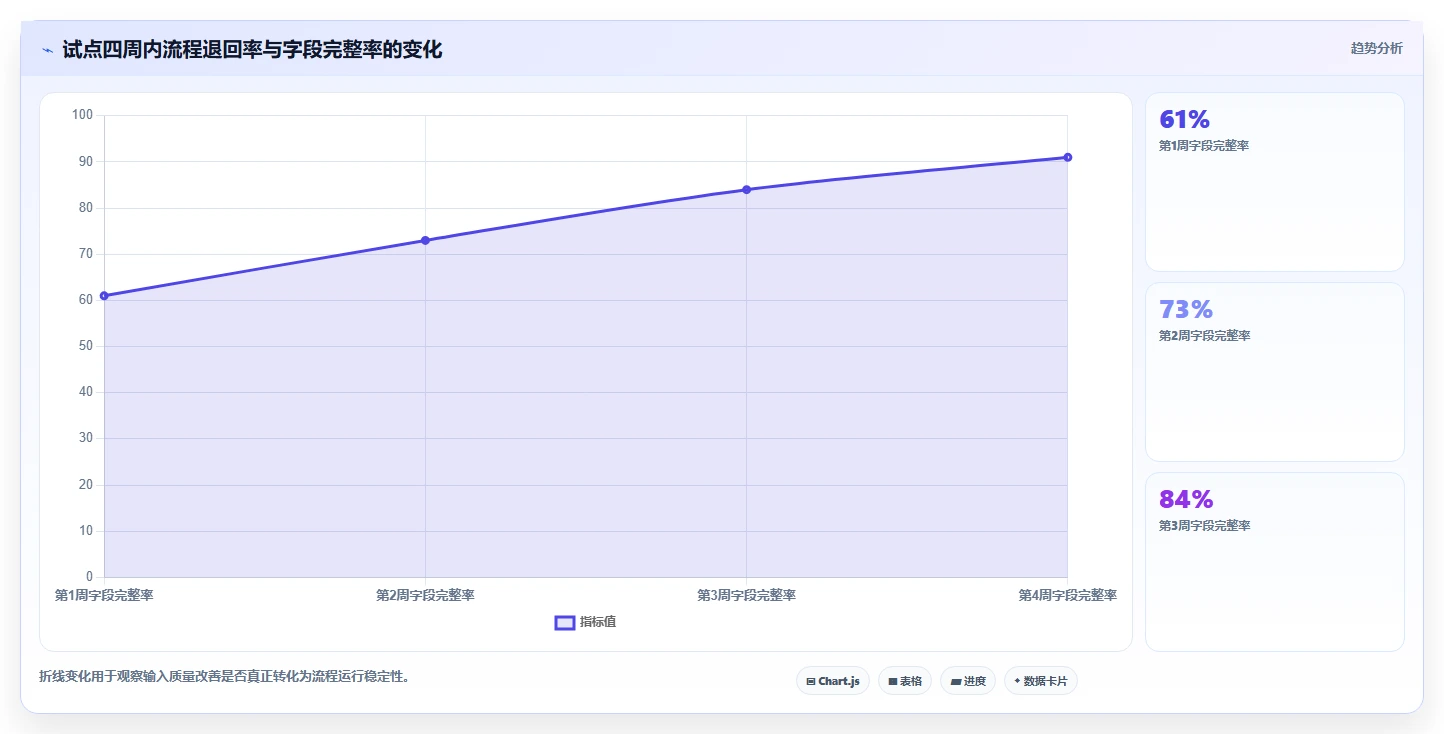Click the 第2周字段完整率 caption under 73%

(1204, 336)
